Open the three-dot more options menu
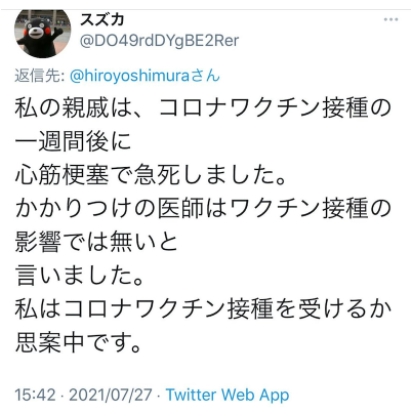The width and height of the screenshot is (414, 416). tap(391, 20)
